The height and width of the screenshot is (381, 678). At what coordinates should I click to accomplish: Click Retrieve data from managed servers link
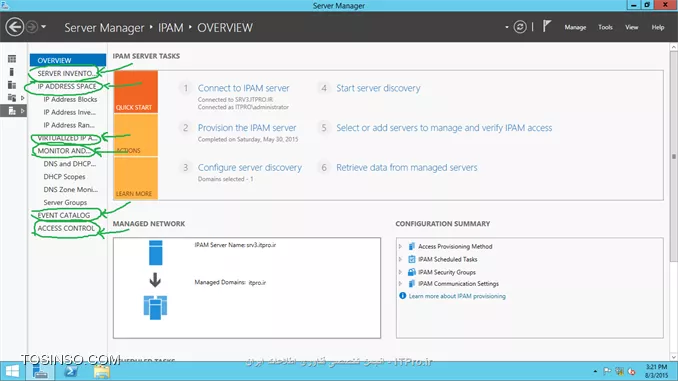point(407,168)
